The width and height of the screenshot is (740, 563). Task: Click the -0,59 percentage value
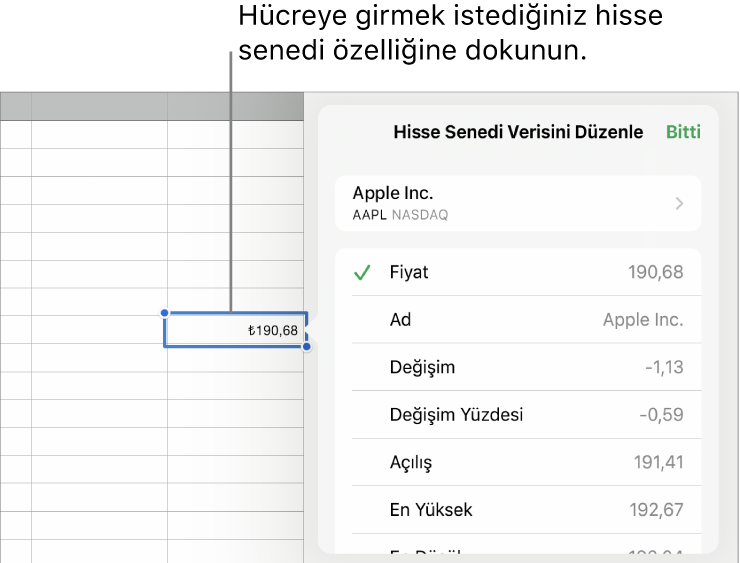pos(661,415)
